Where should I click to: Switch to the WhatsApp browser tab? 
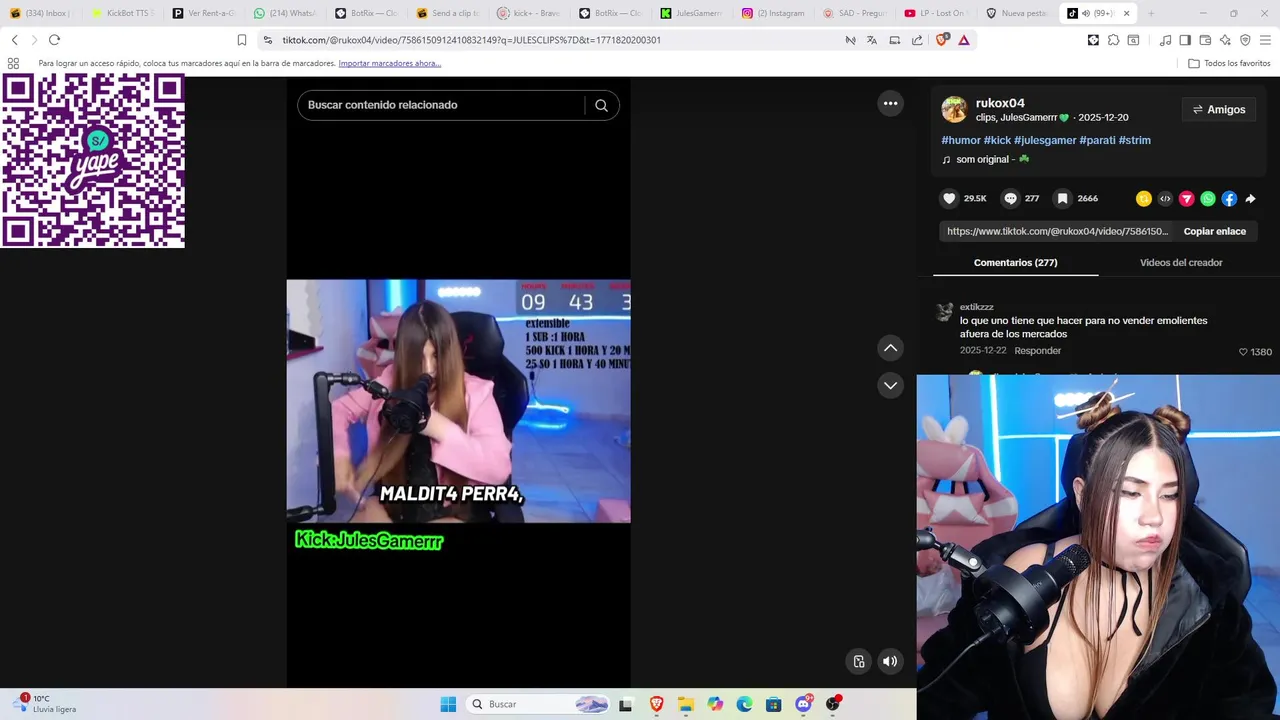(x=285, y=13)
